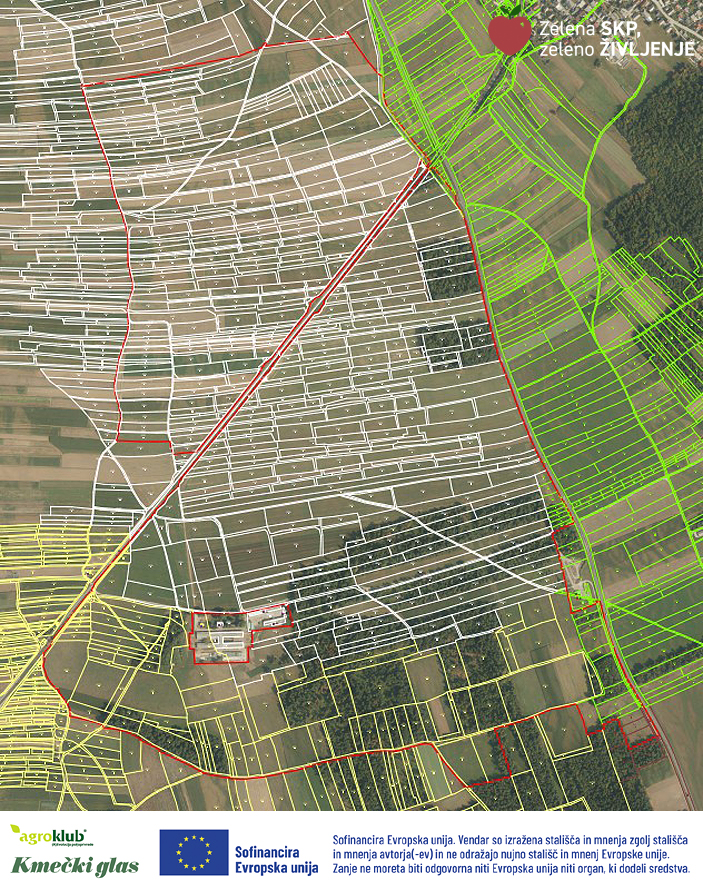Click the red heart logo
The width and height of the screenshot is (703, 885).
point(510,31)
